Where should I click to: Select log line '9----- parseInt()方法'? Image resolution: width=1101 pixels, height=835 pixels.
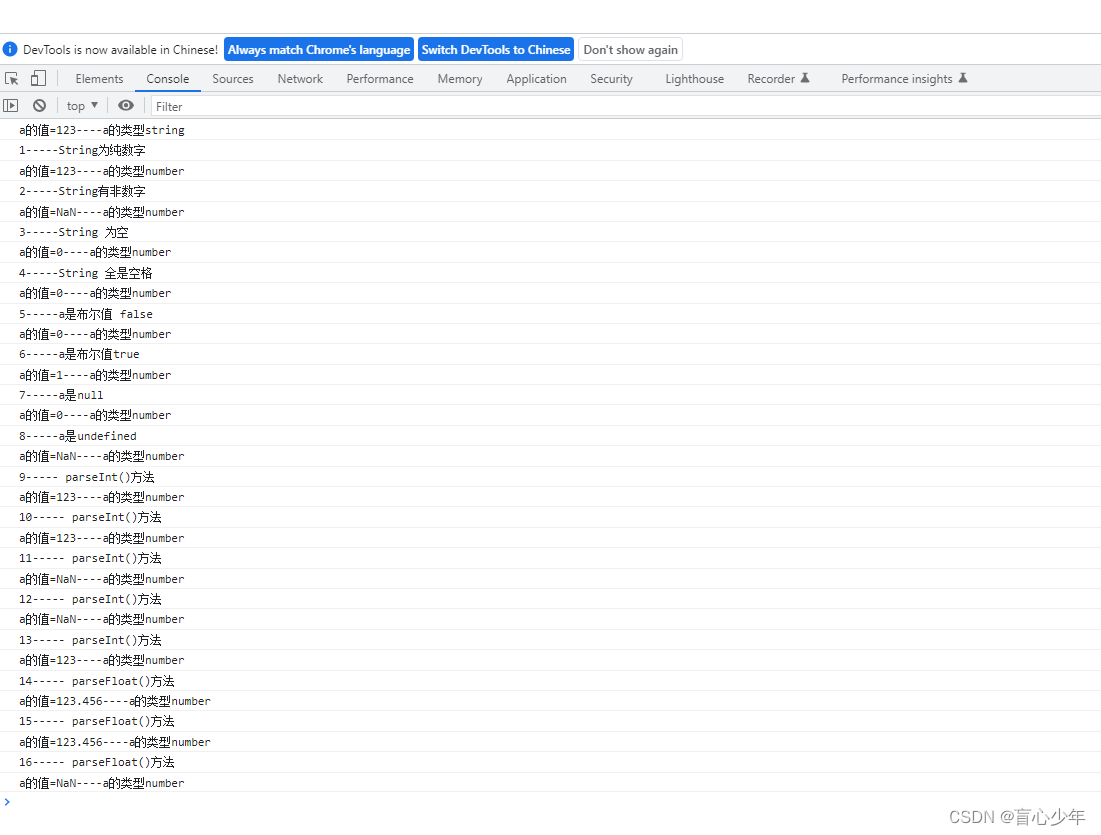[87, 477]
